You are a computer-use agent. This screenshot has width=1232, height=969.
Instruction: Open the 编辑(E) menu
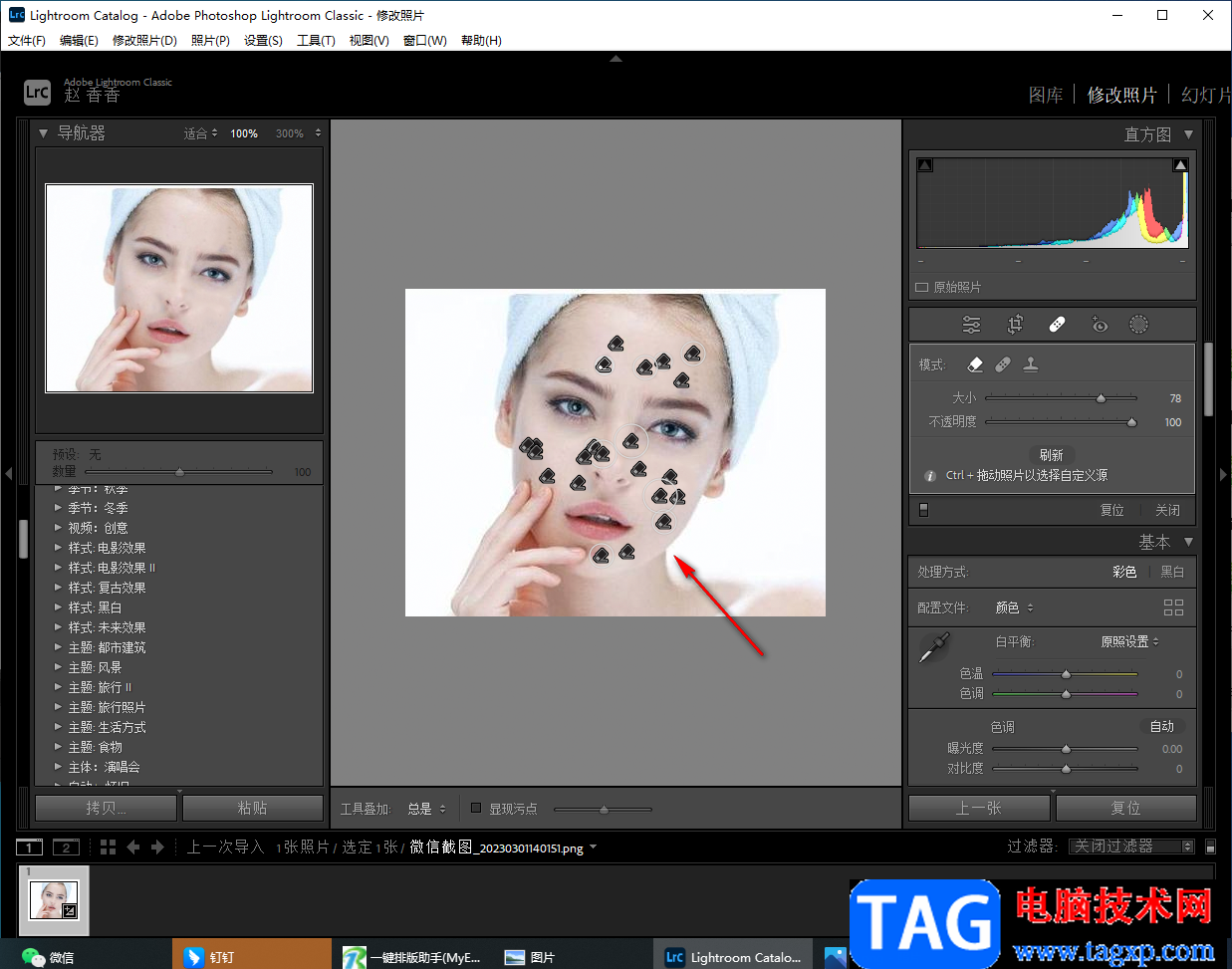pyautogui.click(x=79, y=41)
